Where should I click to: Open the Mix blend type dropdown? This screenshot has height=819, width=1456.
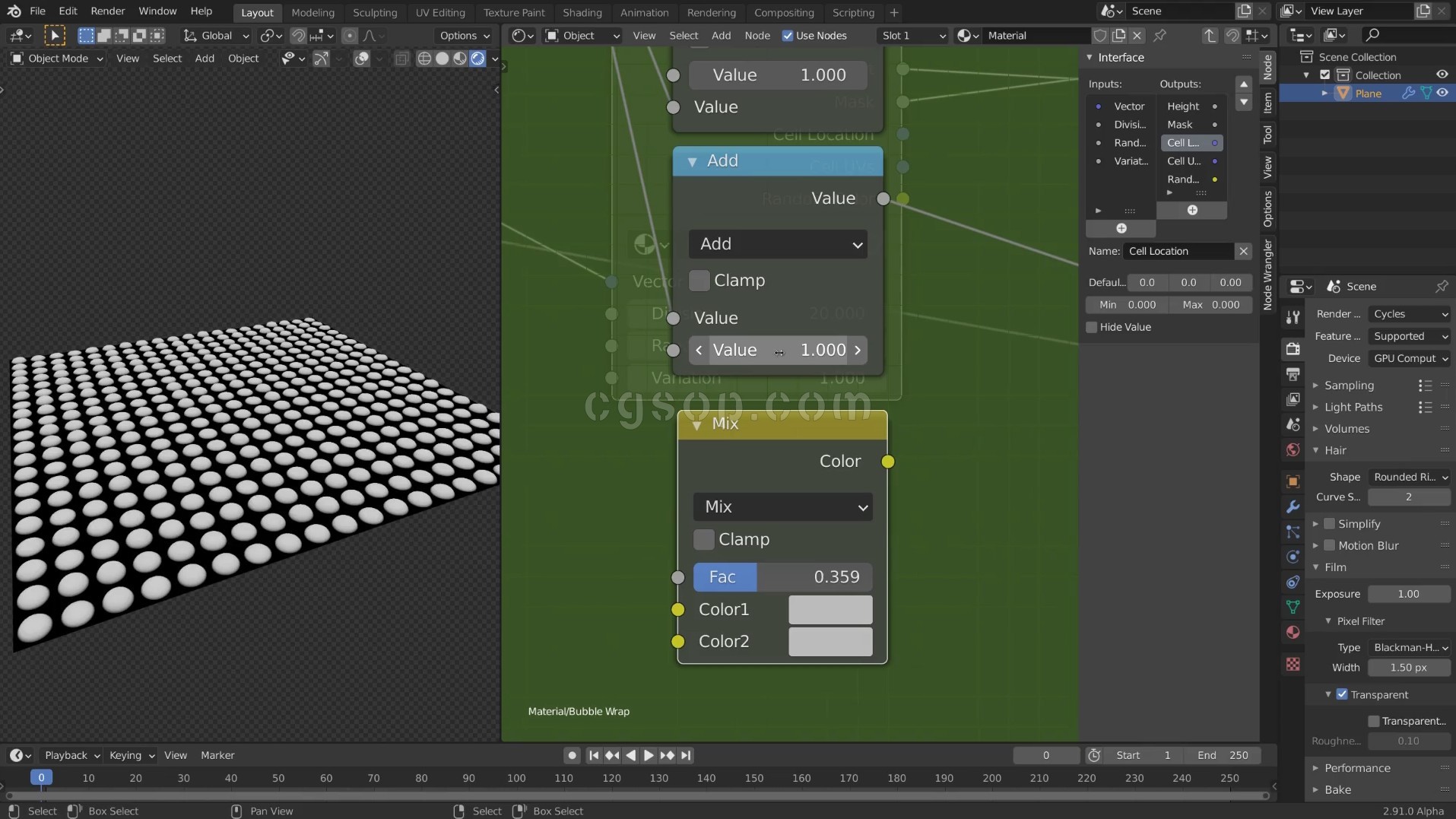click(x=783, y=506)
